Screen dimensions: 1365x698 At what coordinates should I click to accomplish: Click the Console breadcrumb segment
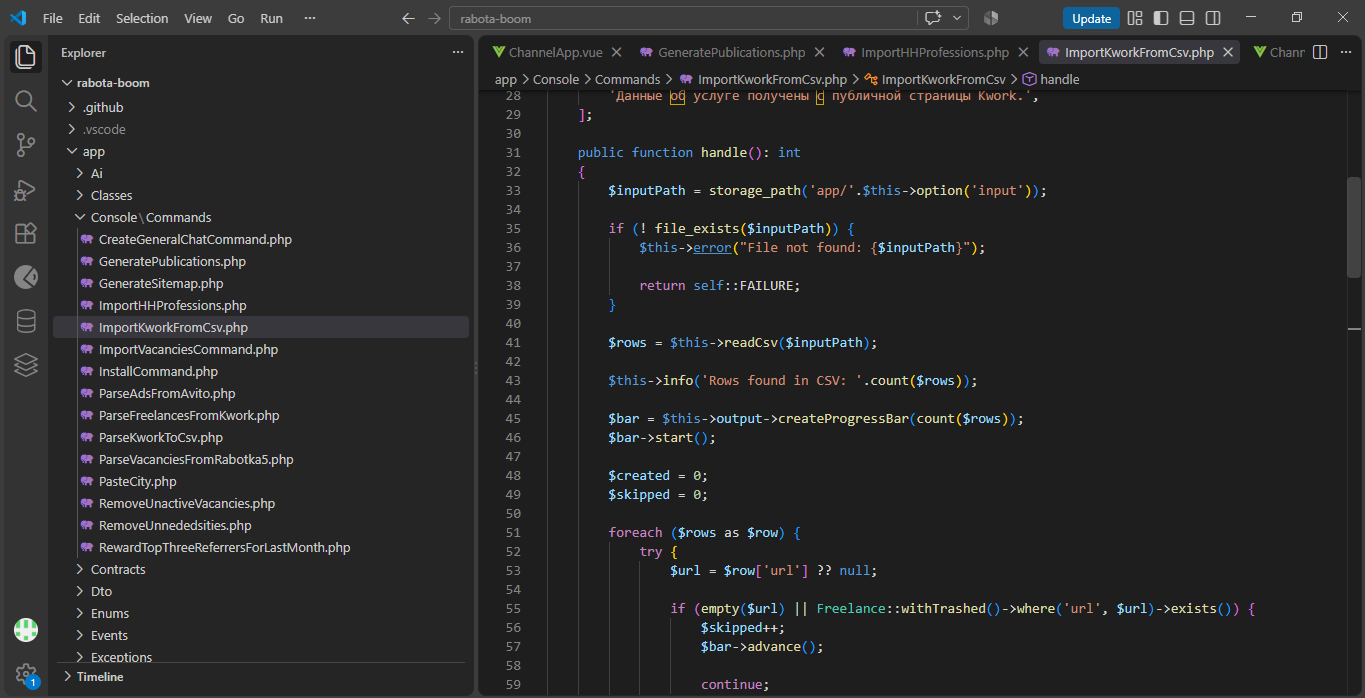click(556, 79)
